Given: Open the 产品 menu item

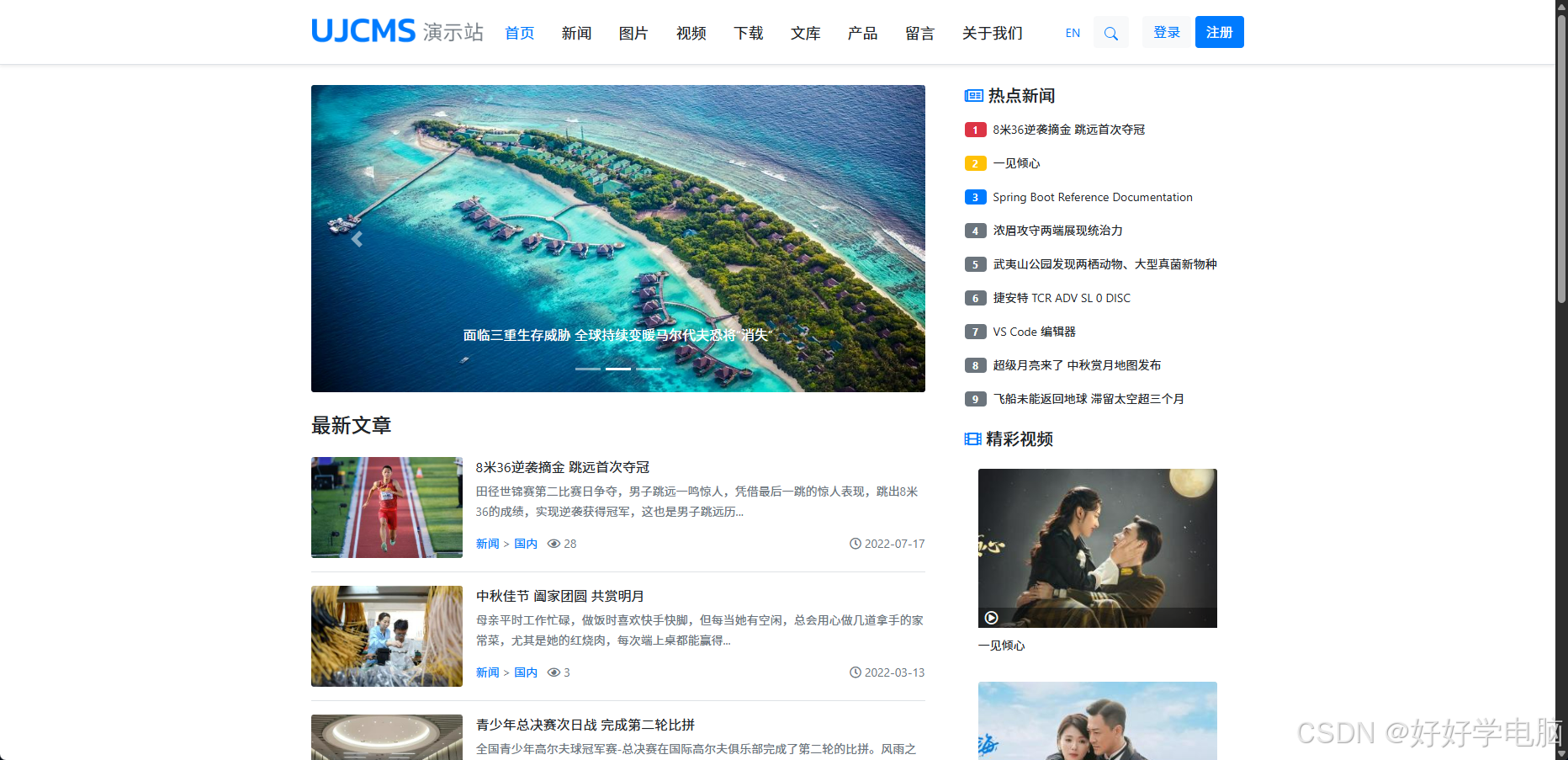Looking at the screenshot, I should tap(863, 33).
